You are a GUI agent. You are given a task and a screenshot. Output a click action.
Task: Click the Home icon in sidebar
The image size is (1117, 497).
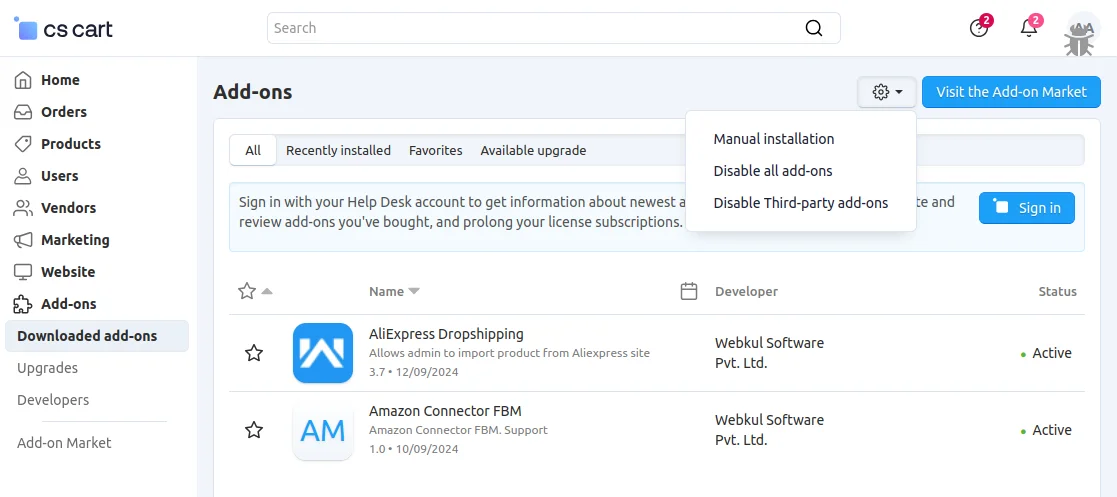pyautogui.click(x=22, y=80)
